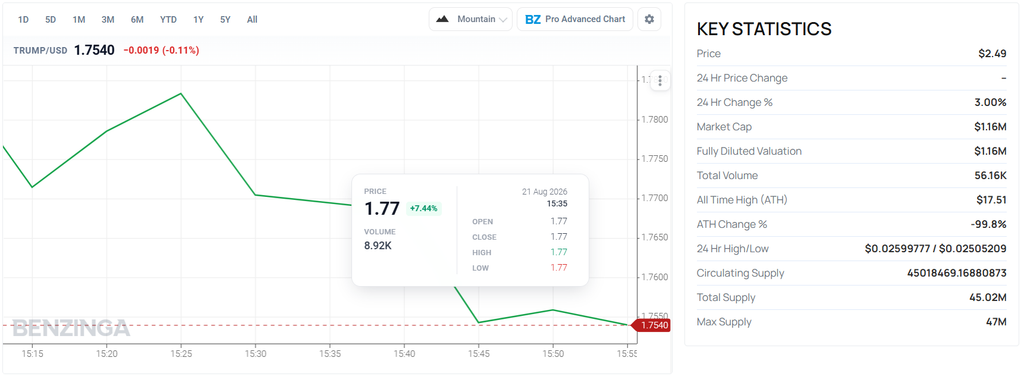Screen dimensions: 1024x376
Task: Select the 1Y time range
Action: 199,20
